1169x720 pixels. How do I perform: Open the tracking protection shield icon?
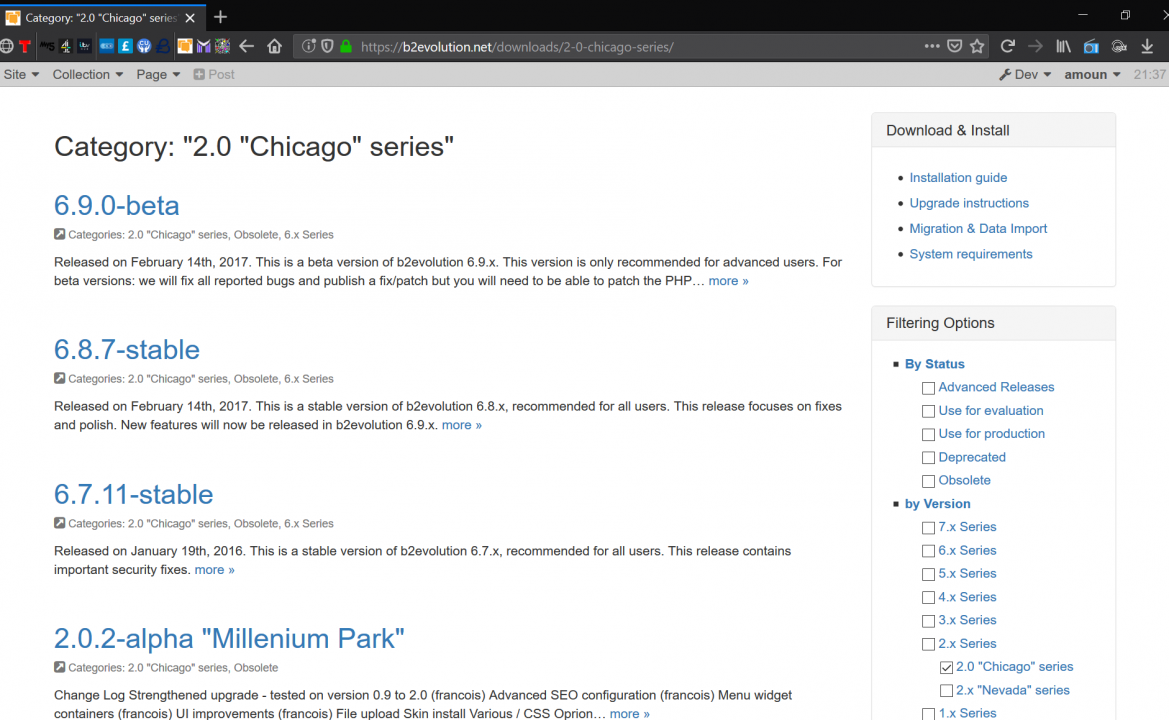click(x=327, y=46)
